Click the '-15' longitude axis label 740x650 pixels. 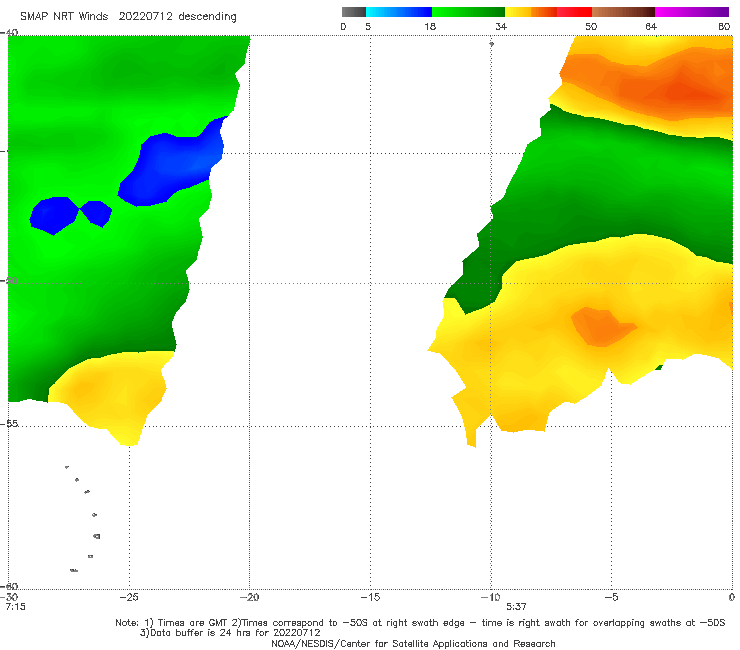[x=370, y=597]
